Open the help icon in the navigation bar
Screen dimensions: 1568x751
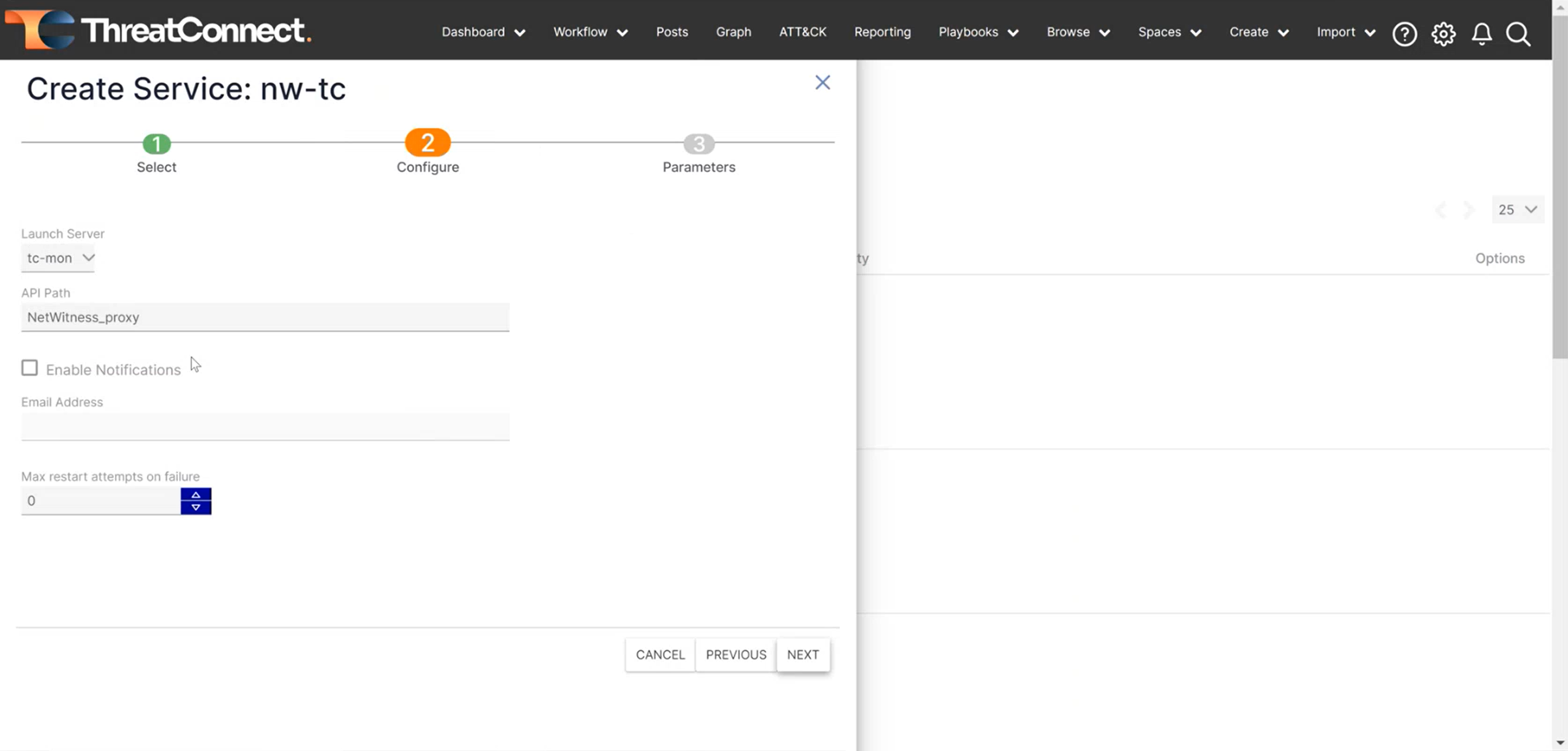click(1405, 33)
